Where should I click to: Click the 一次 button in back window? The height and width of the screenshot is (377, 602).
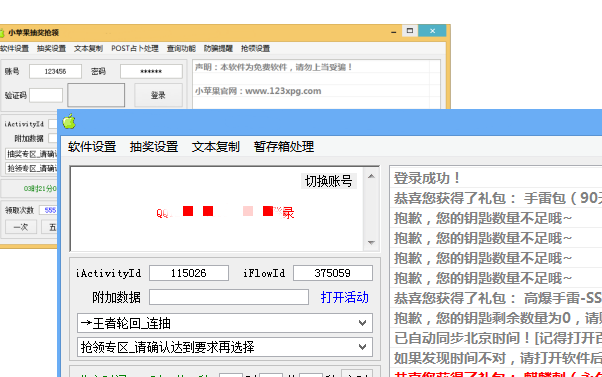[x=21, y=227]
